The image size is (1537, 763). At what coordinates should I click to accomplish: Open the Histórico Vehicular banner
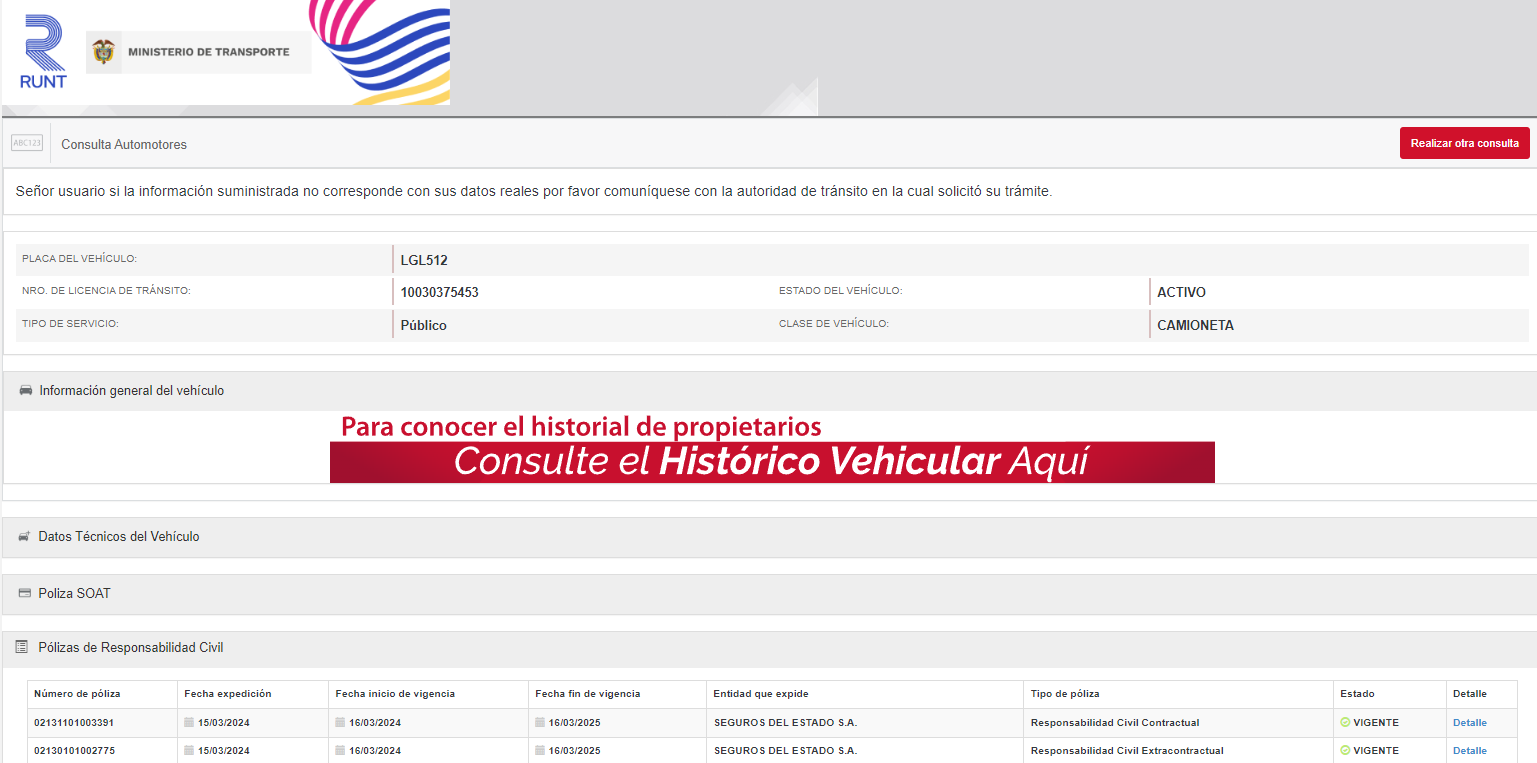click(771, 462)
